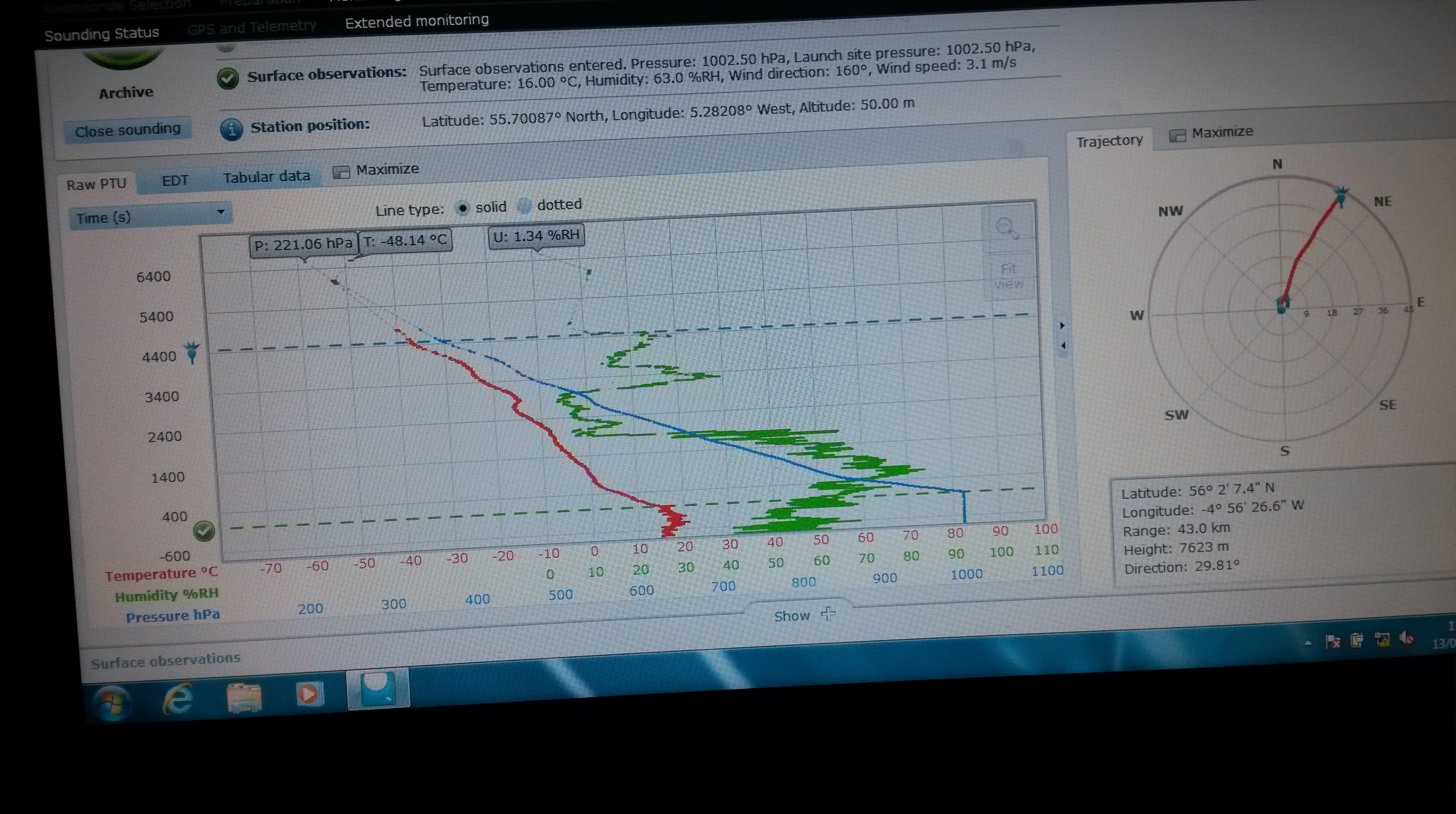This screenshot has width=1456, height=814.
Task: Switch to the EDT tab
Action: pos(175,181)
